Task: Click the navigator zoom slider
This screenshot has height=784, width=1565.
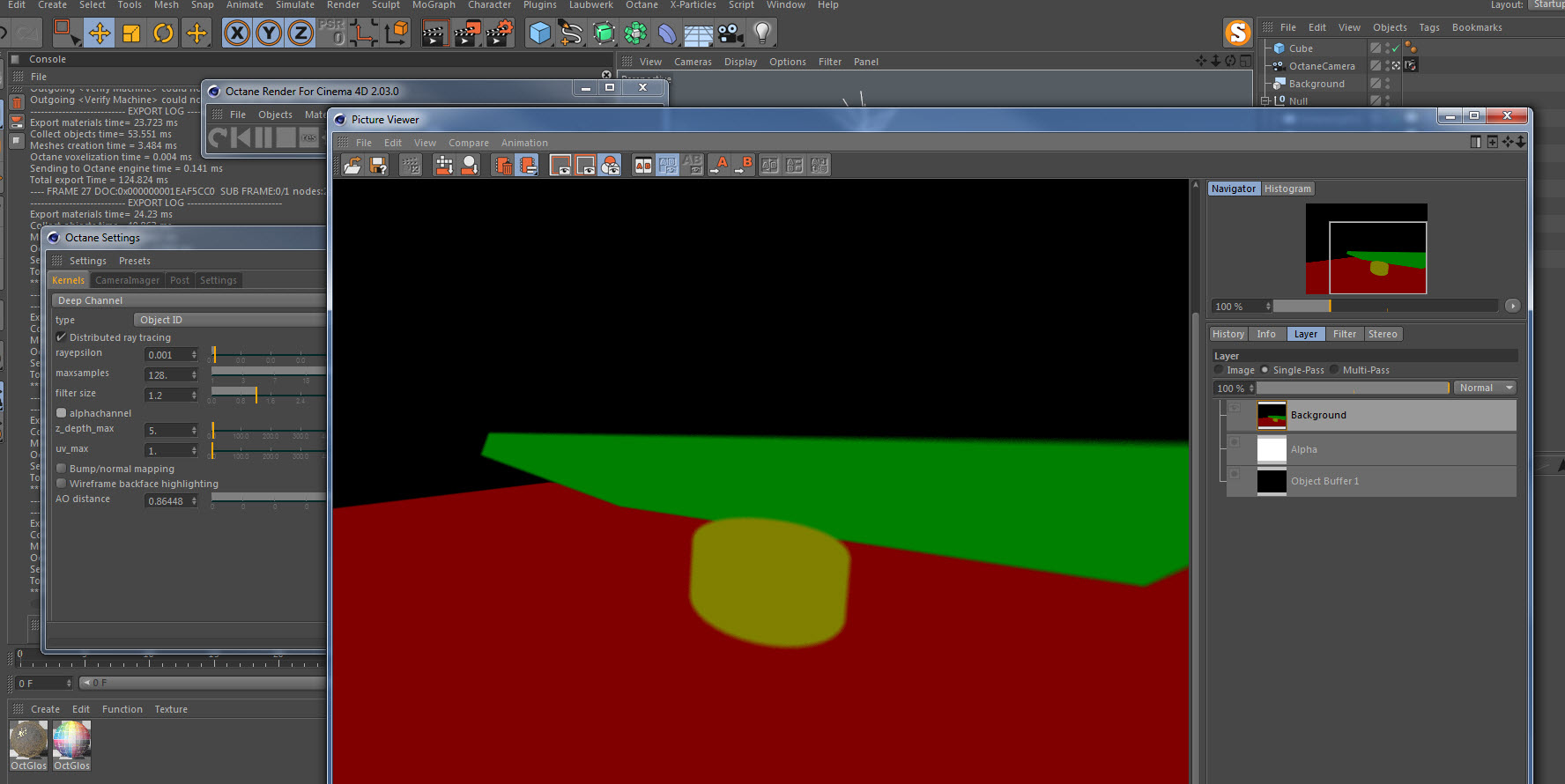Action: (1385, 307)
